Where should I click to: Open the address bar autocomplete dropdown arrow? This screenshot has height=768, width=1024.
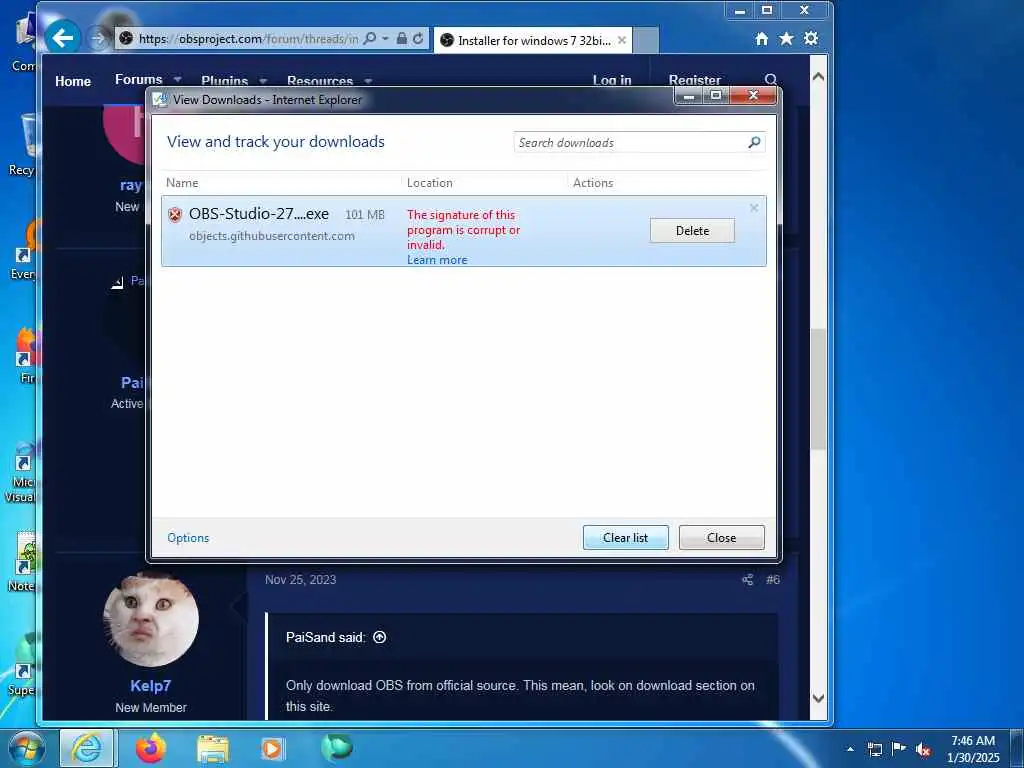[385, 39]
